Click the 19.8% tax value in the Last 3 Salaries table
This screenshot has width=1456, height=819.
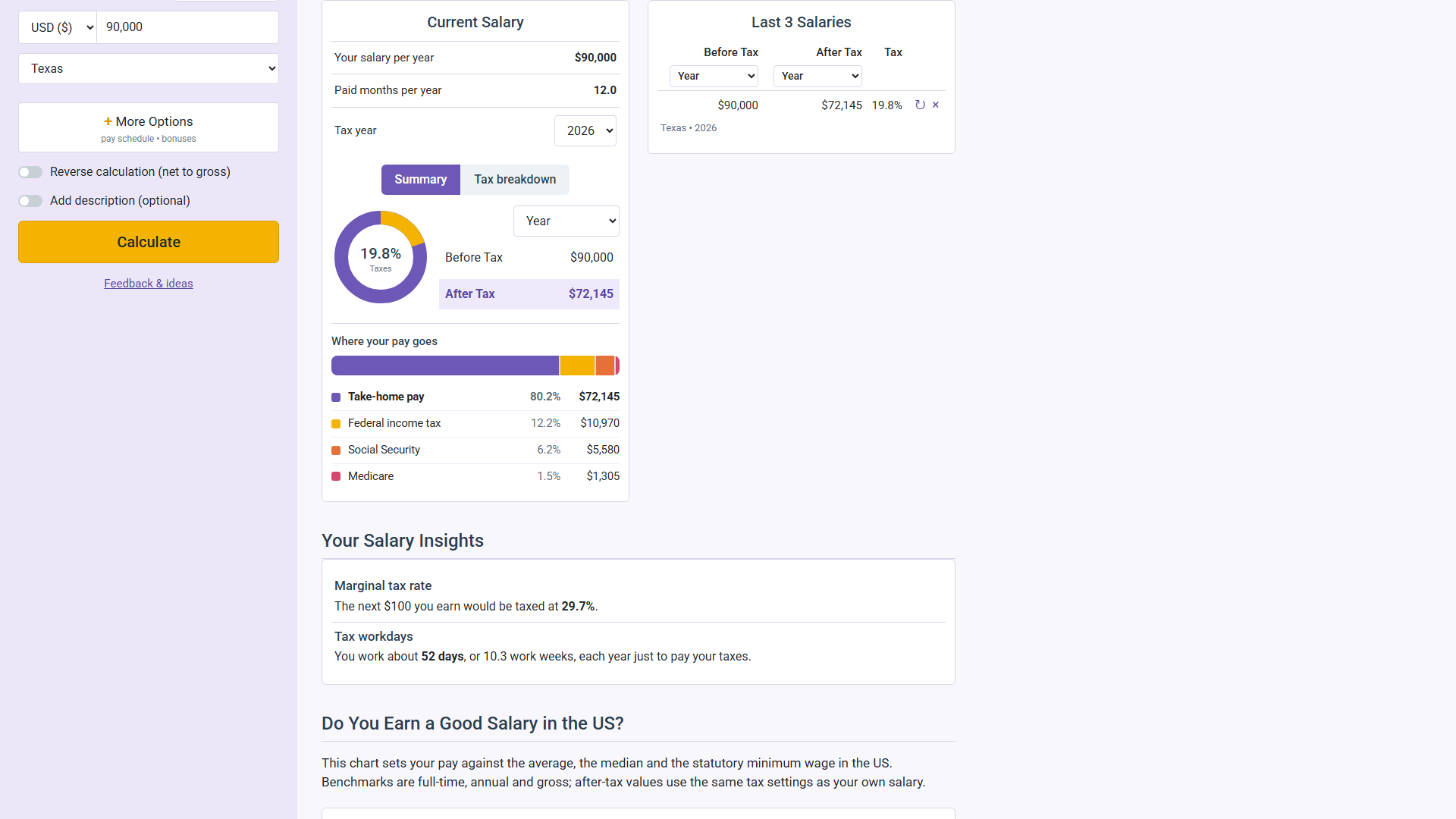click(886, 105)
